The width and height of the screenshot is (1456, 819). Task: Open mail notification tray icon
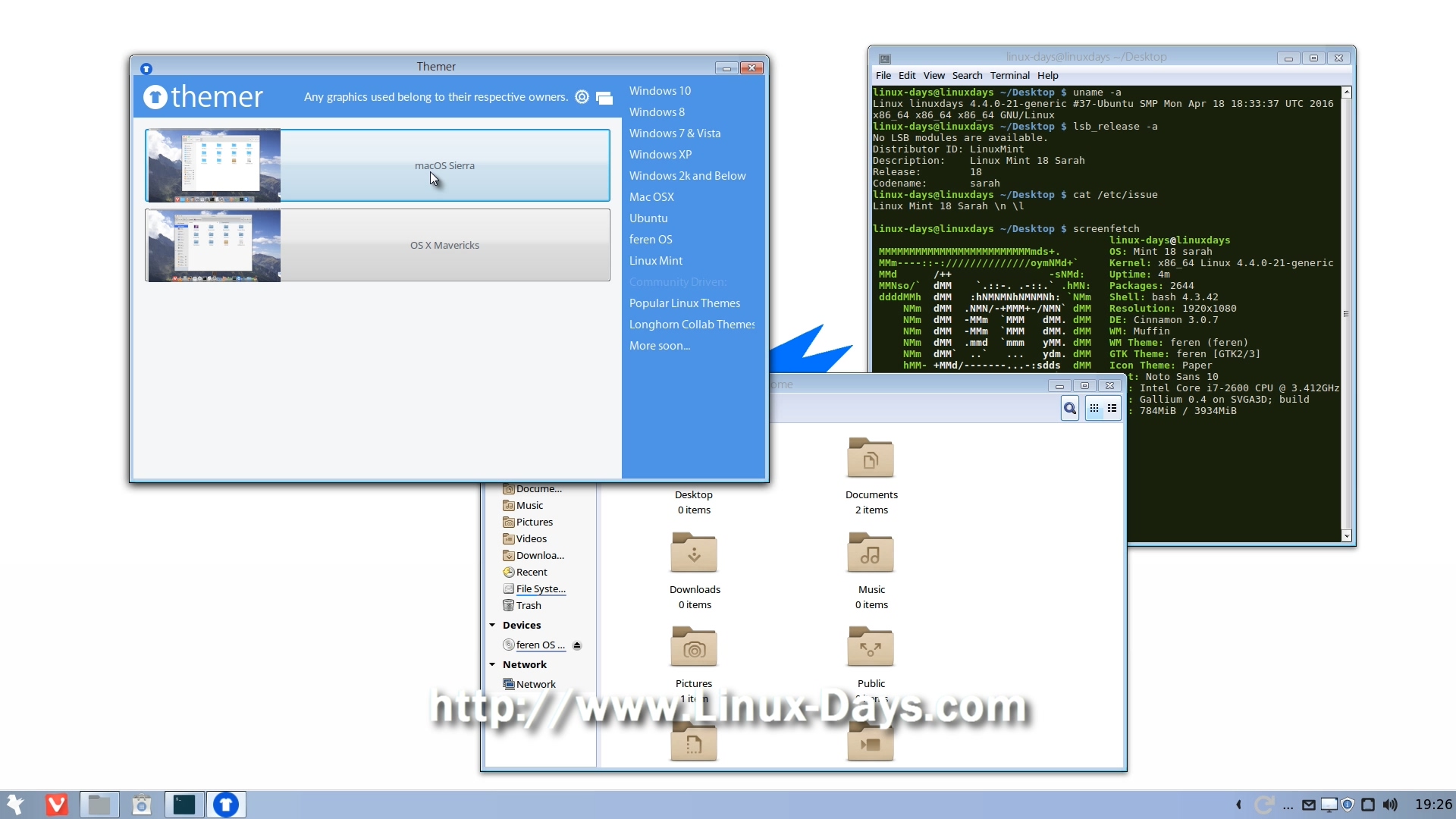[x=1309, y=805]
